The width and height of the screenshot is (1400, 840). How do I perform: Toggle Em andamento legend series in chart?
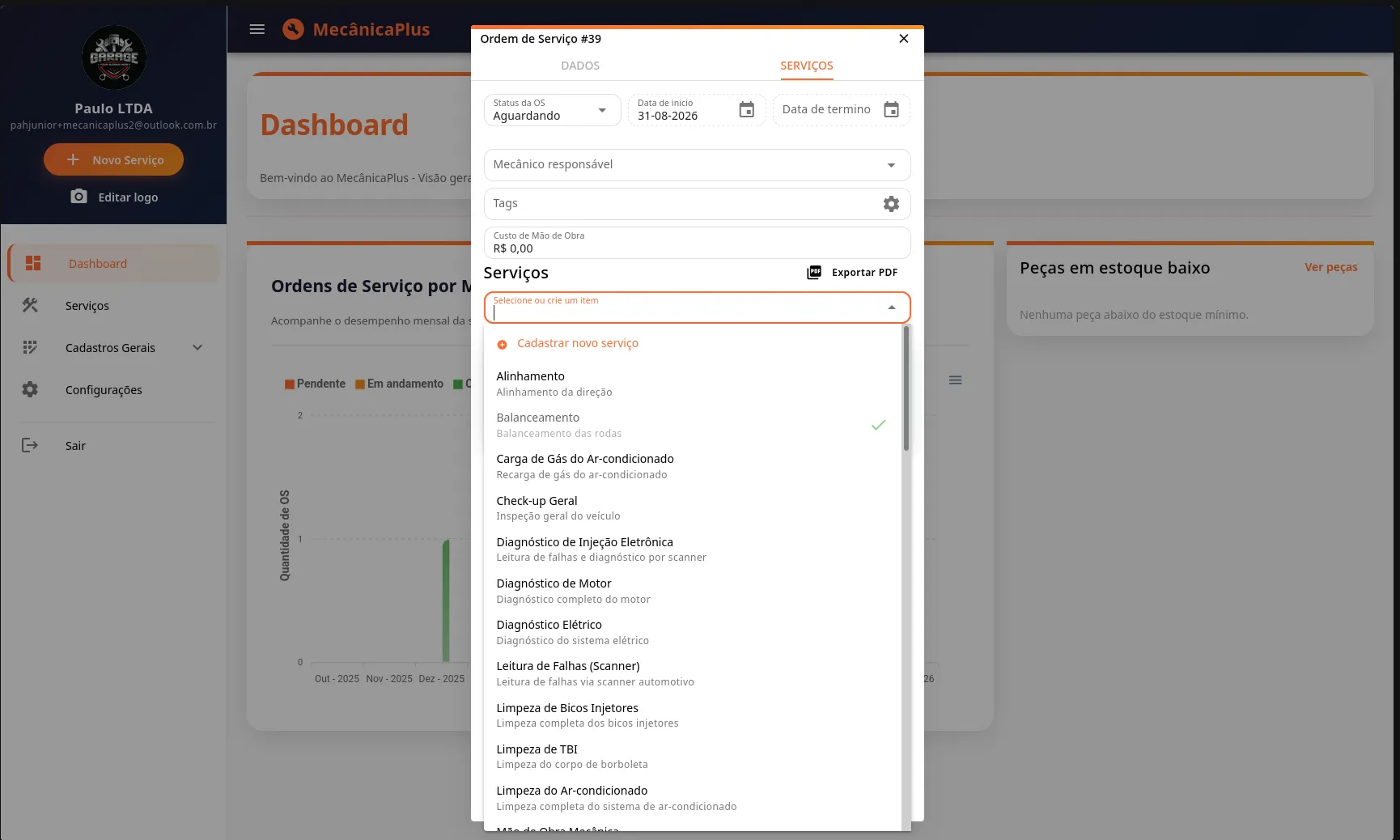coord(399,384)
